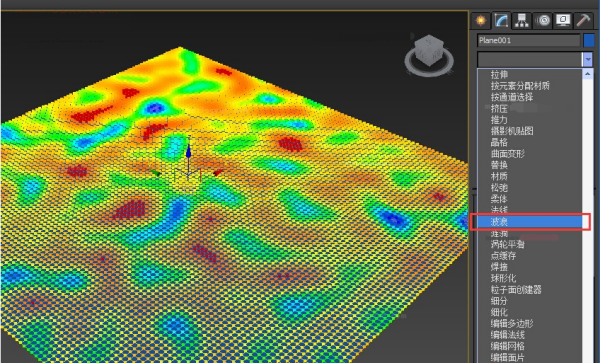Open the Display command panel tab
This screenshot has height=363, width=600.
coord(563,20)
